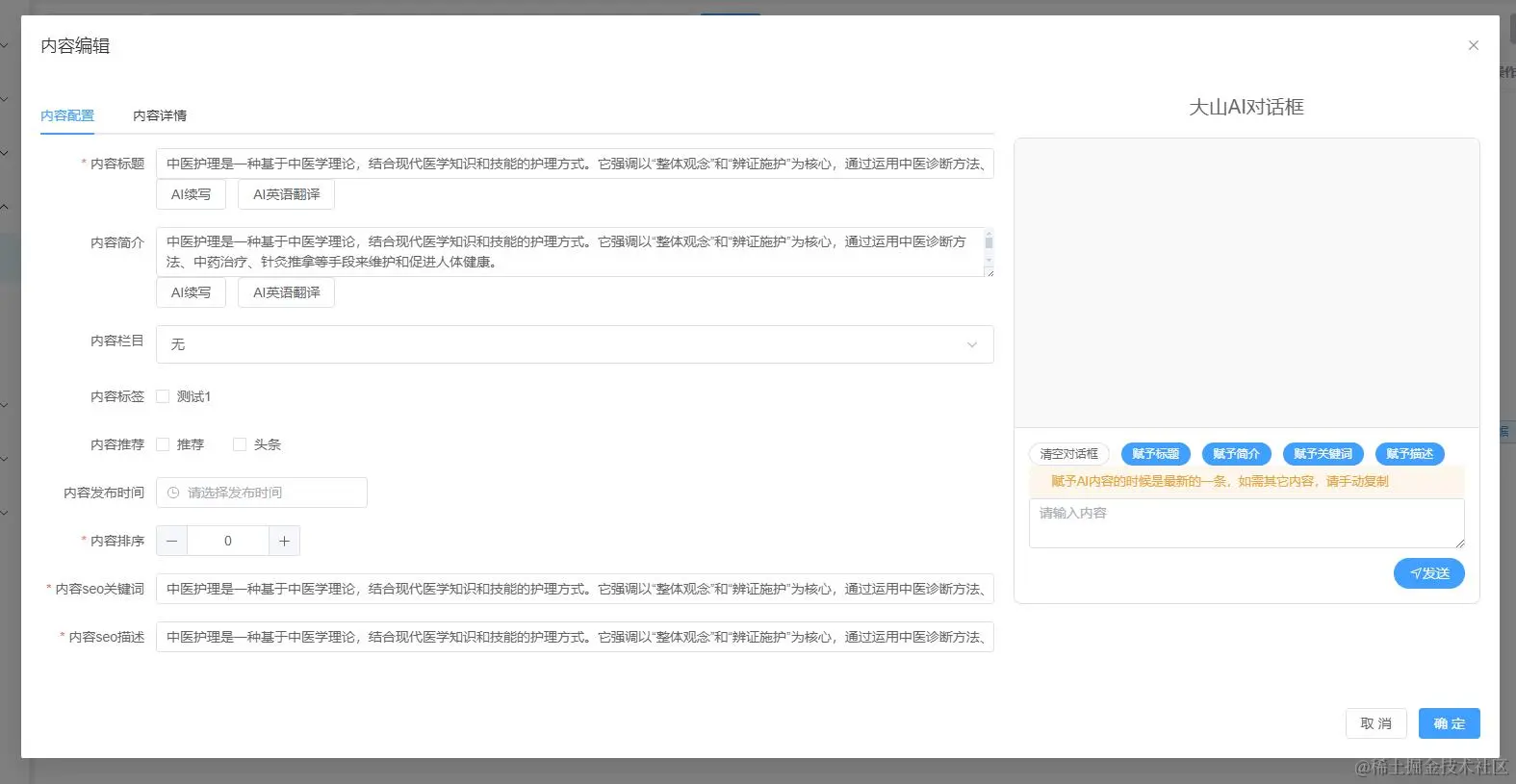Viewport: 1516px width, 784px height.
Task: Enable the 推荐 checkbox
Action: 163,444
